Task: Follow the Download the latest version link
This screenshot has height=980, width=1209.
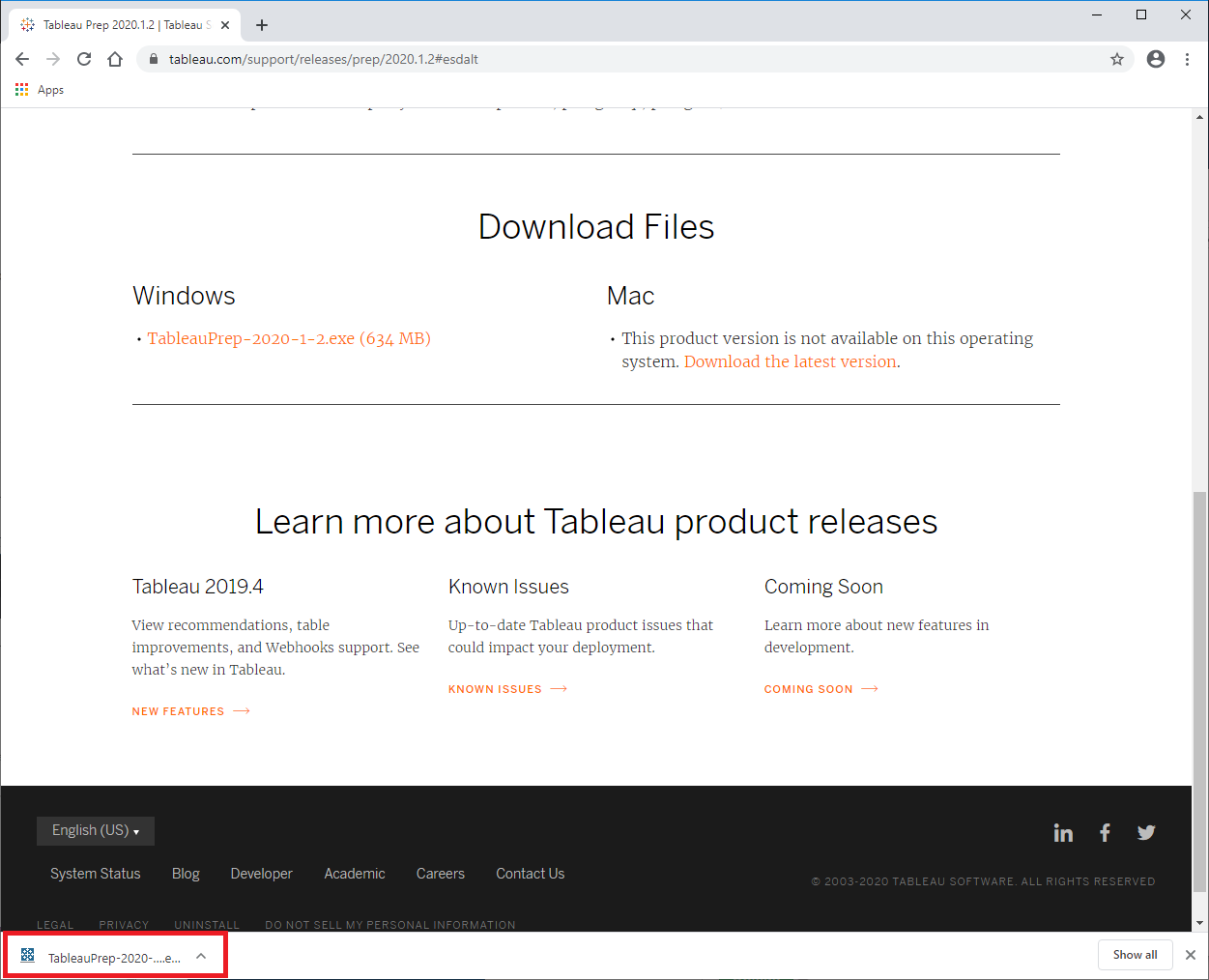Action: 791,361
